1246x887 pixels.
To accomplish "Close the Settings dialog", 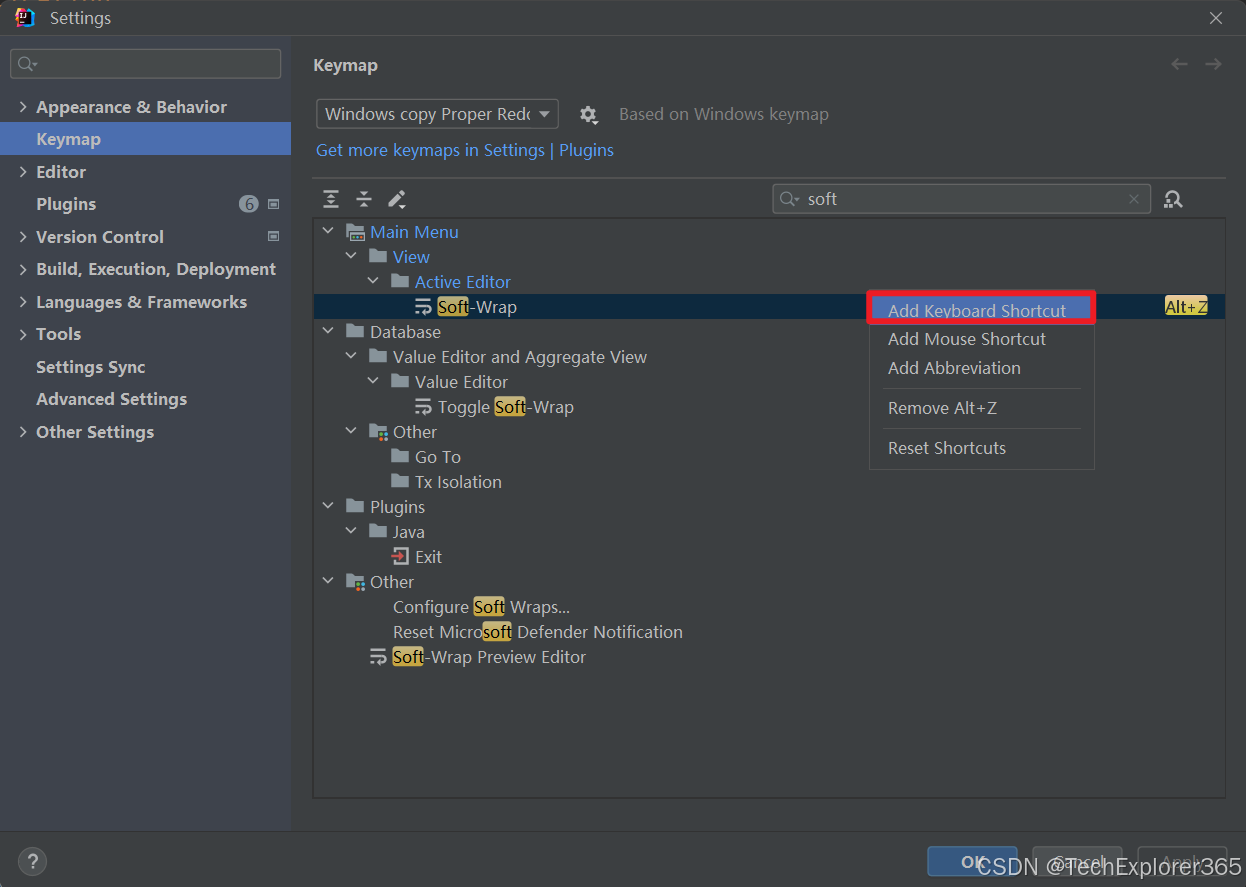I will [1215, 18].
